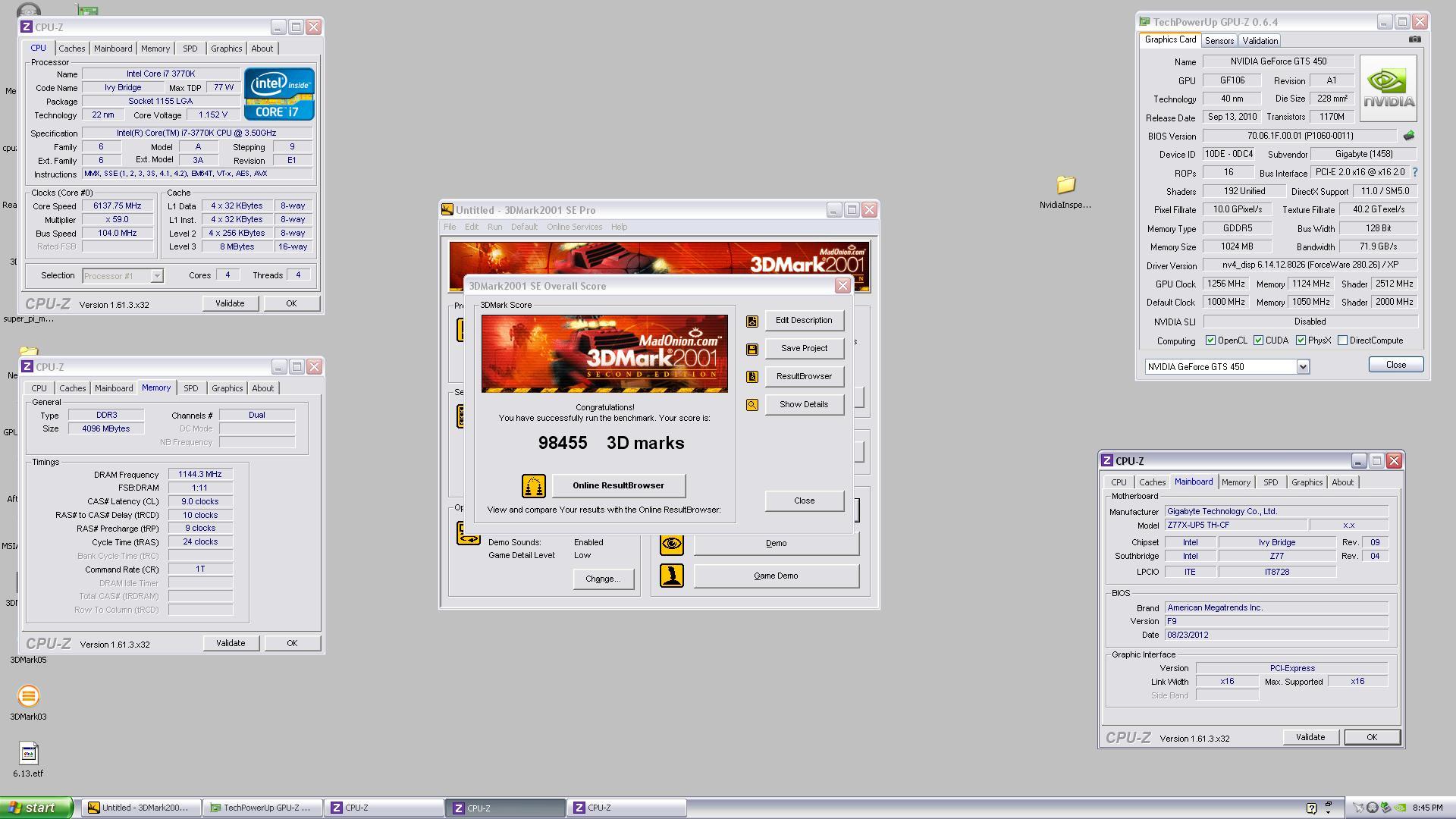Click the NVIDIA tray icon in system tray
Screen dimensions: 1456x819
pyautogui.click(x=1400, y=808)
